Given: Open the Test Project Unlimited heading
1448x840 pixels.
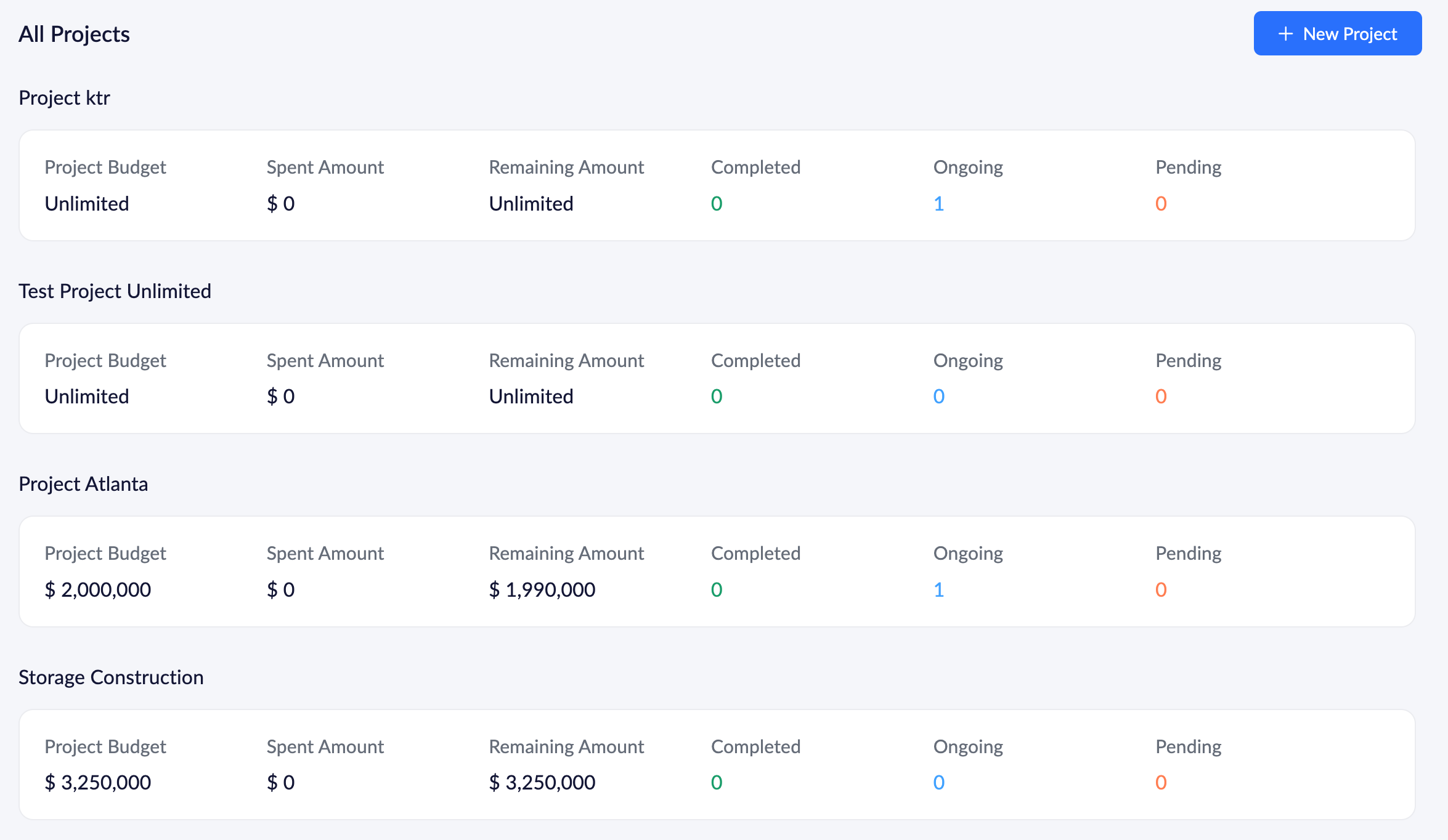Looking at the screenshot, I should pos(115,291).
